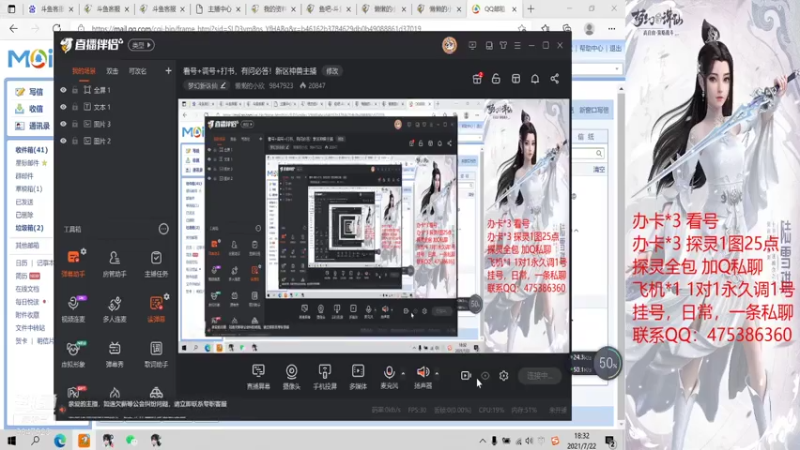
Task: Click the 退出 link in QQ mail
Action: click(x=616, y=48)
